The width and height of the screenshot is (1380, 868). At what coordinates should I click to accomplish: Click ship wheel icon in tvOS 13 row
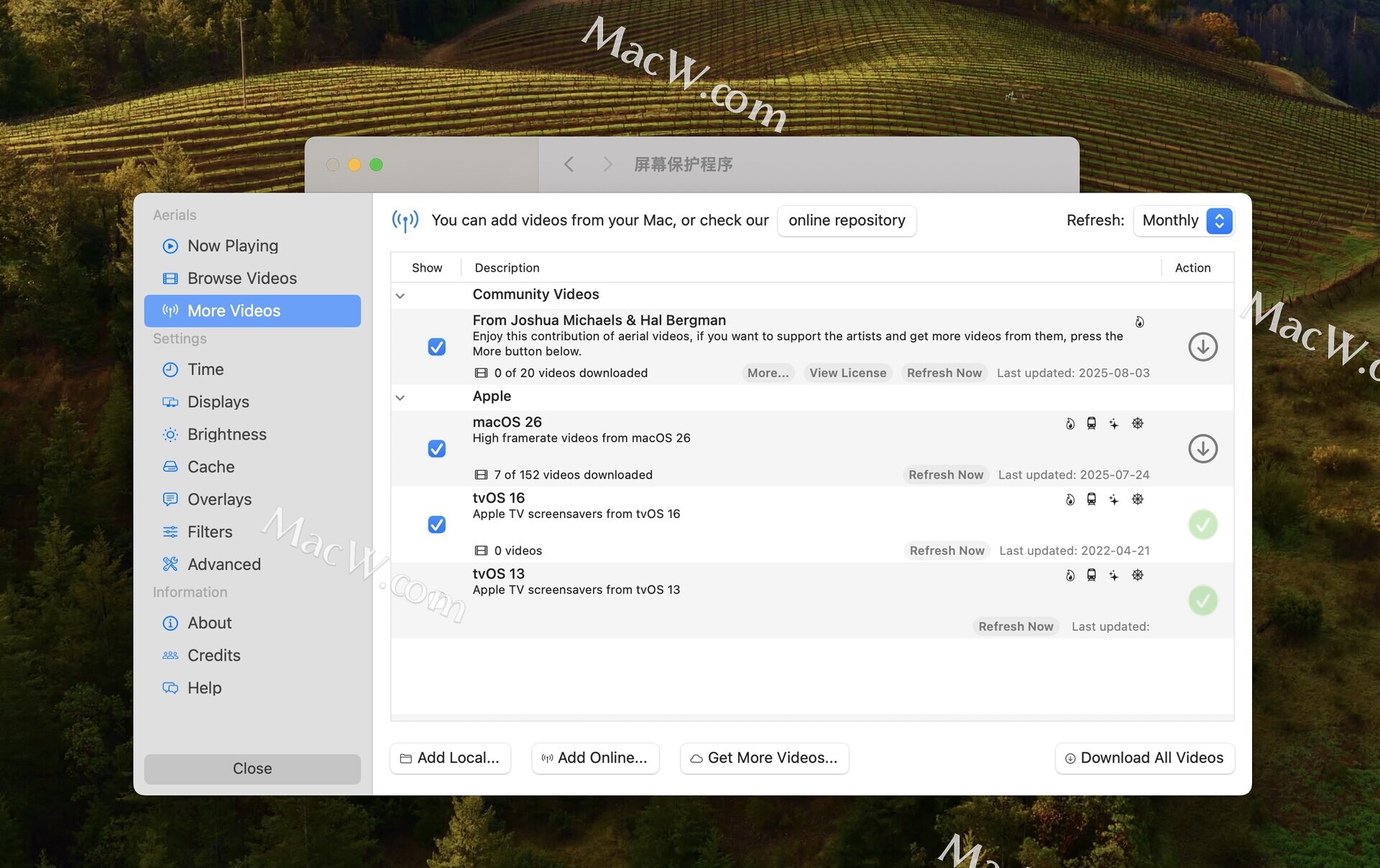click(1137, 575)
